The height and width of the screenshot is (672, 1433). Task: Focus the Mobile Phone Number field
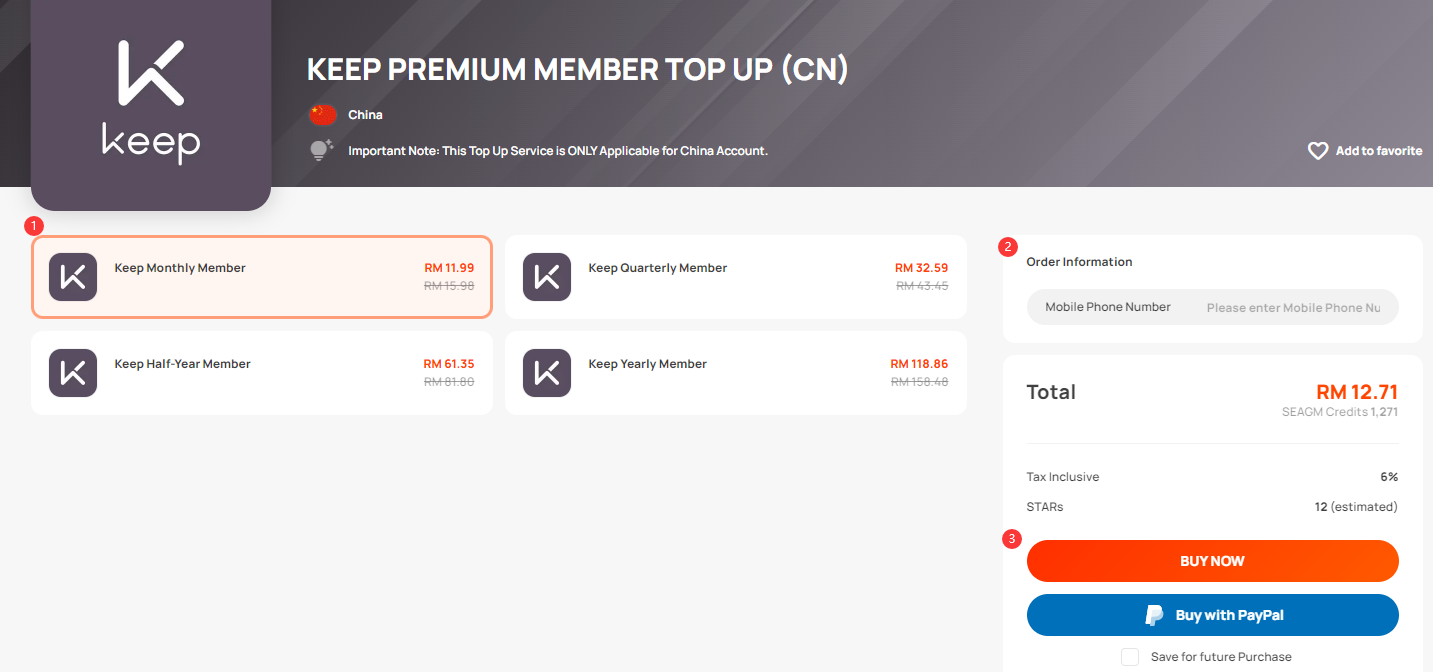click(1212, 307)
